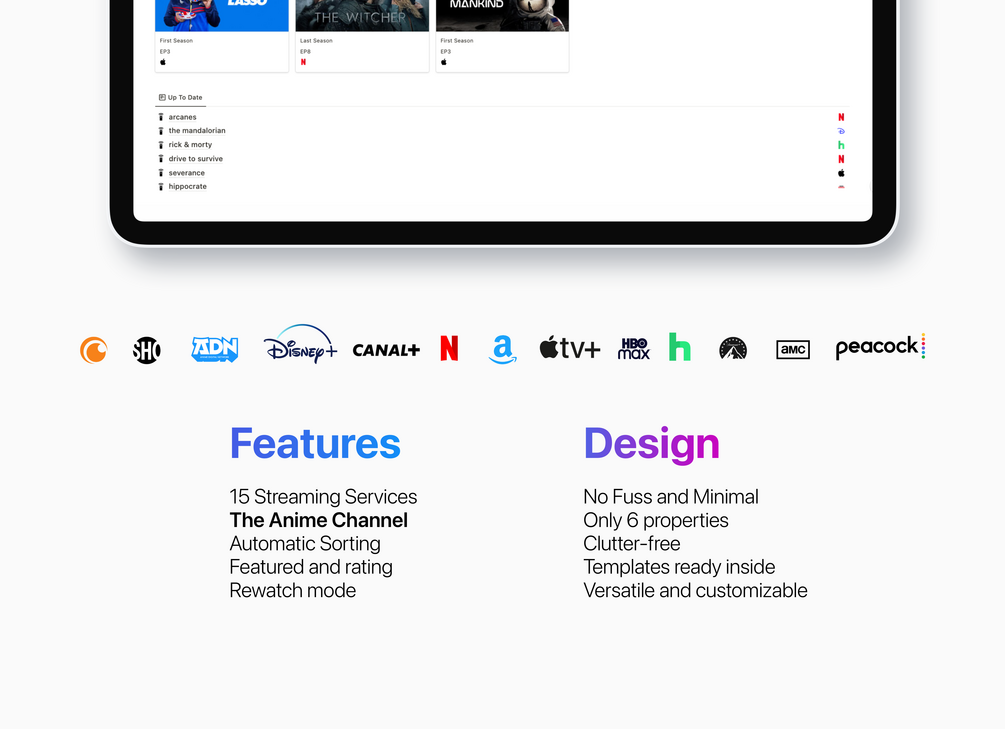Viewport: 1005px width, 729px height.
Task: Click the Netflix icon on The Witcher card
Action: coord(303,62)
